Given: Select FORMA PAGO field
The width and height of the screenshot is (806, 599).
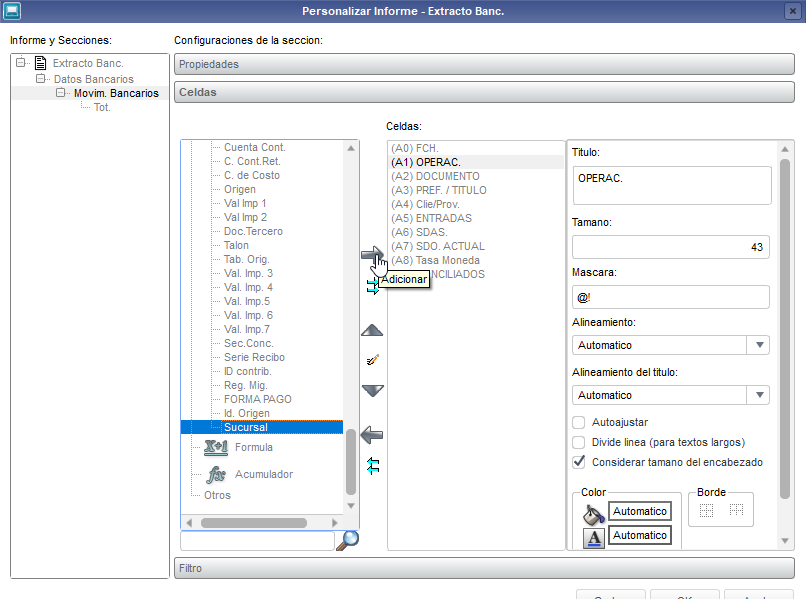Looking at the screenshot, I should click(258, 399).
